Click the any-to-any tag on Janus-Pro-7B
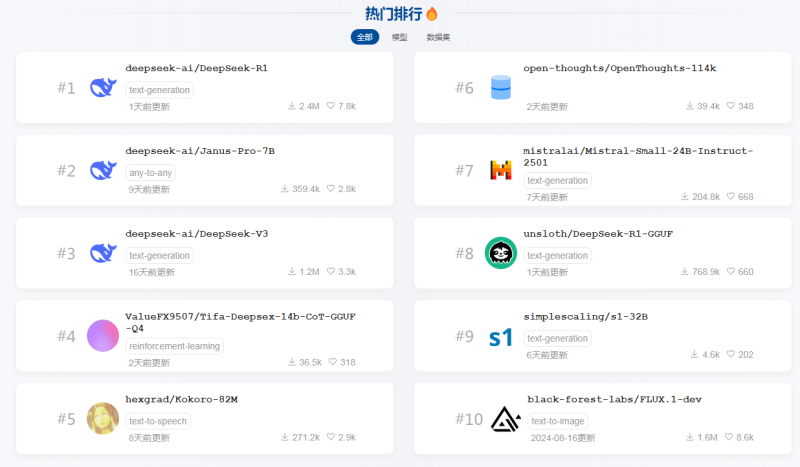This screenshot has width=800, height=467. pyautogui.click(x=150, y=172)
